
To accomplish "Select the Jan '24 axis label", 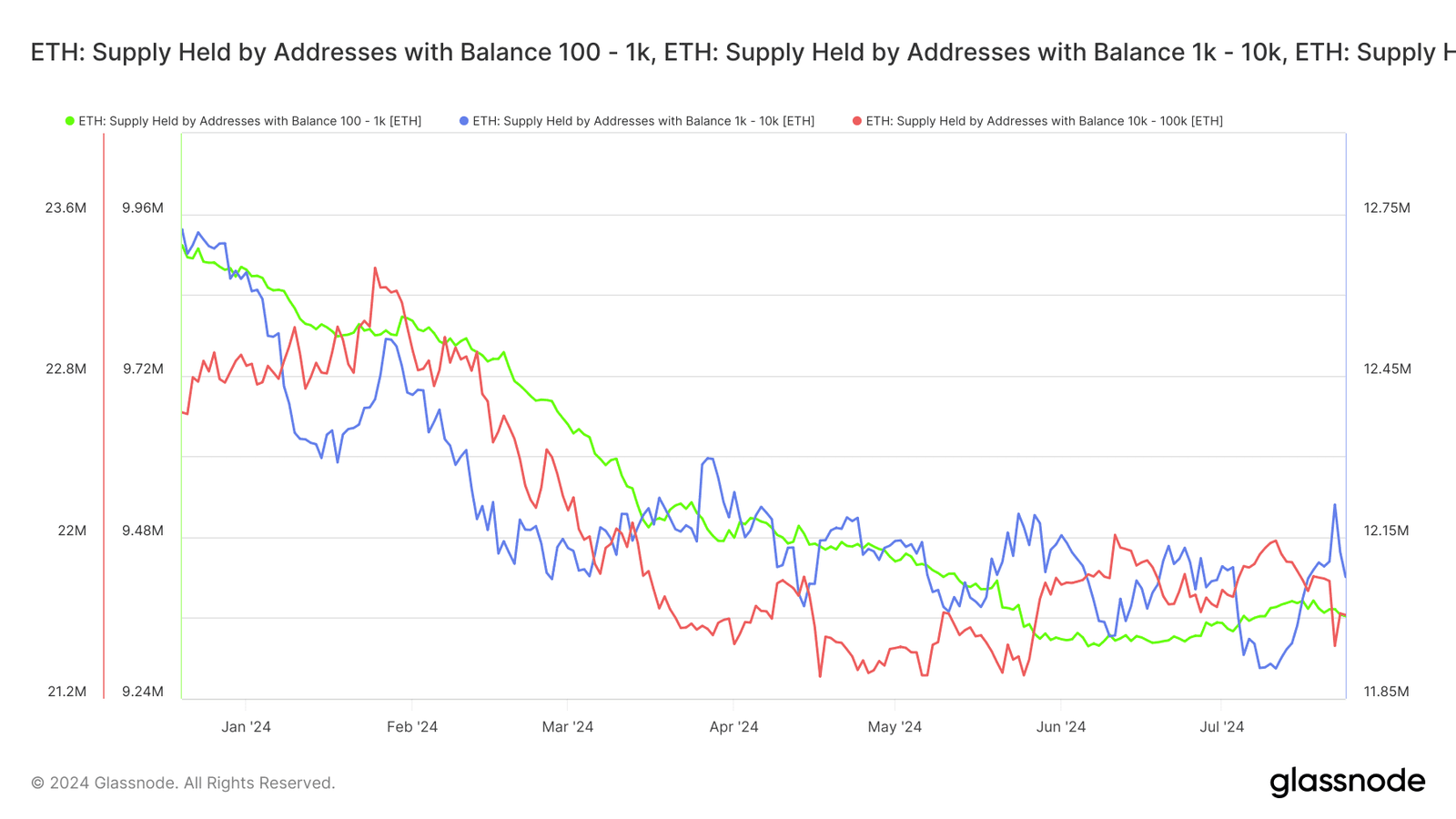I will [247, 726].
